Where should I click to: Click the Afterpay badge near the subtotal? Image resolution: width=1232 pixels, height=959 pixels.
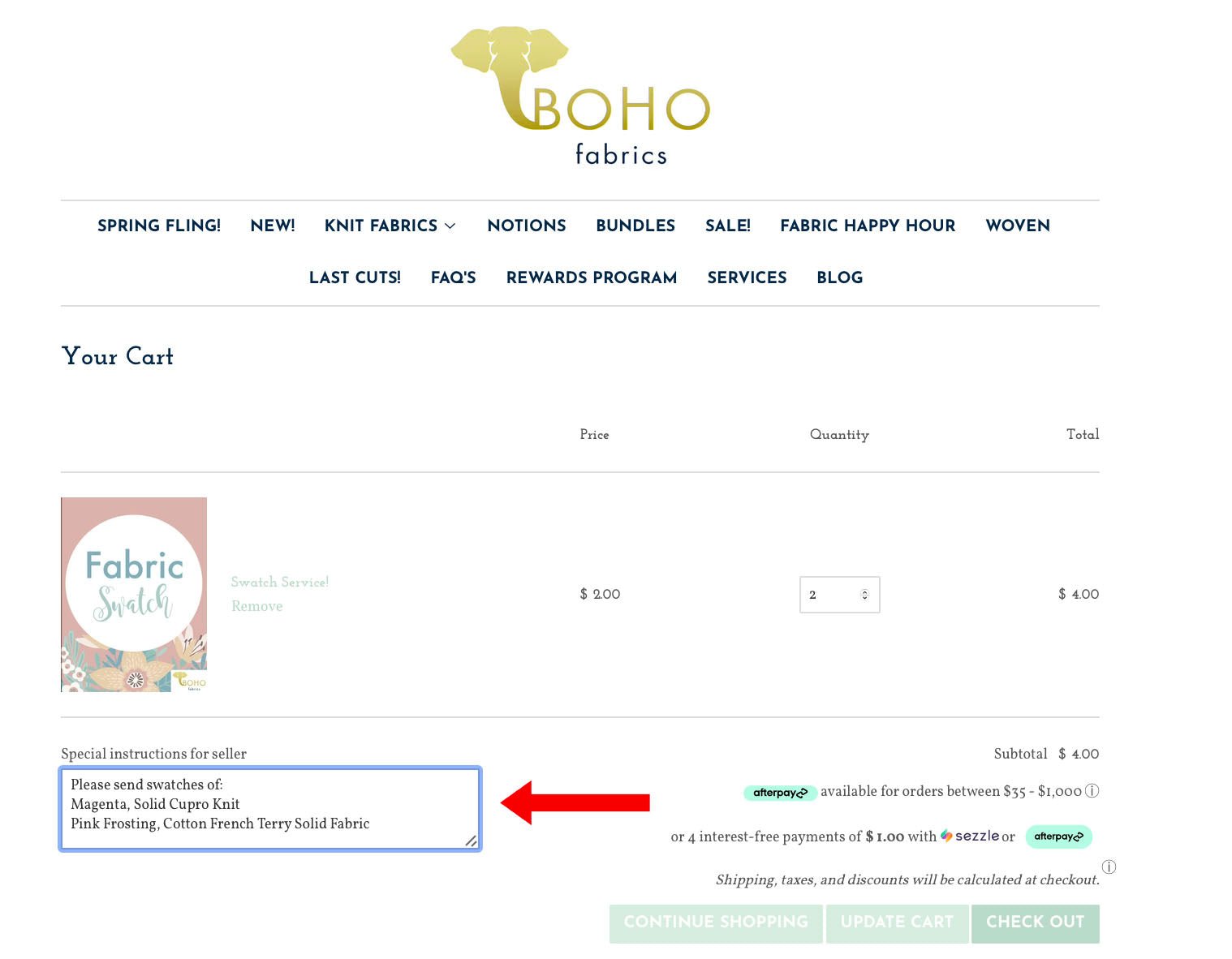[779, 793]
